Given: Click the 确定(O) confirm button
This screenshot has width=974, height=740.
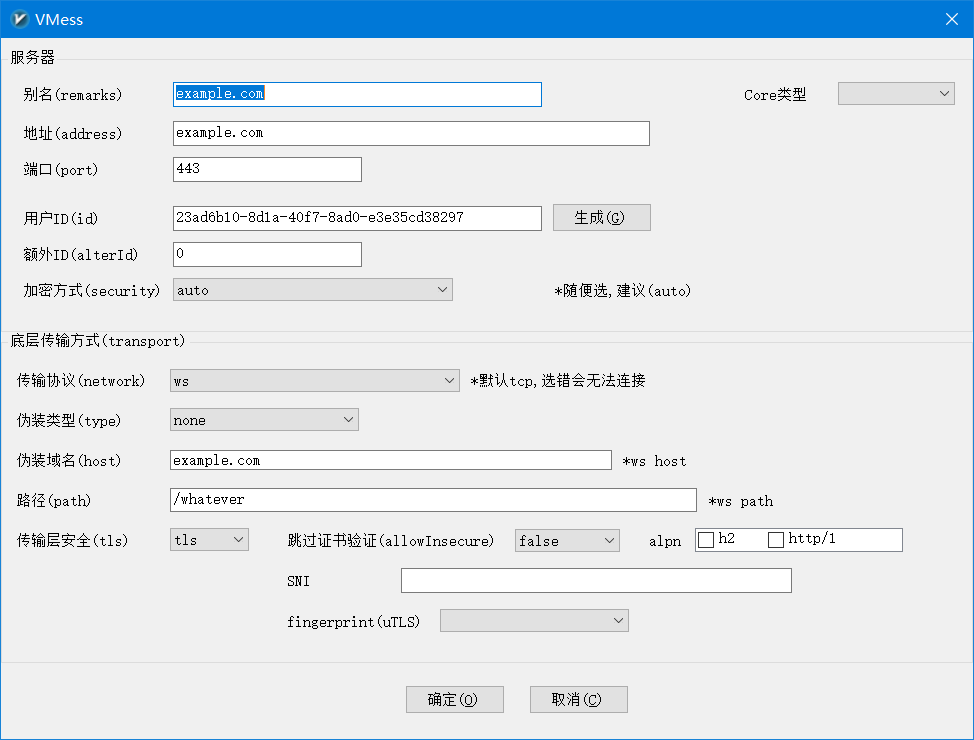Looking at the screenshot, I should coord(454,699).
